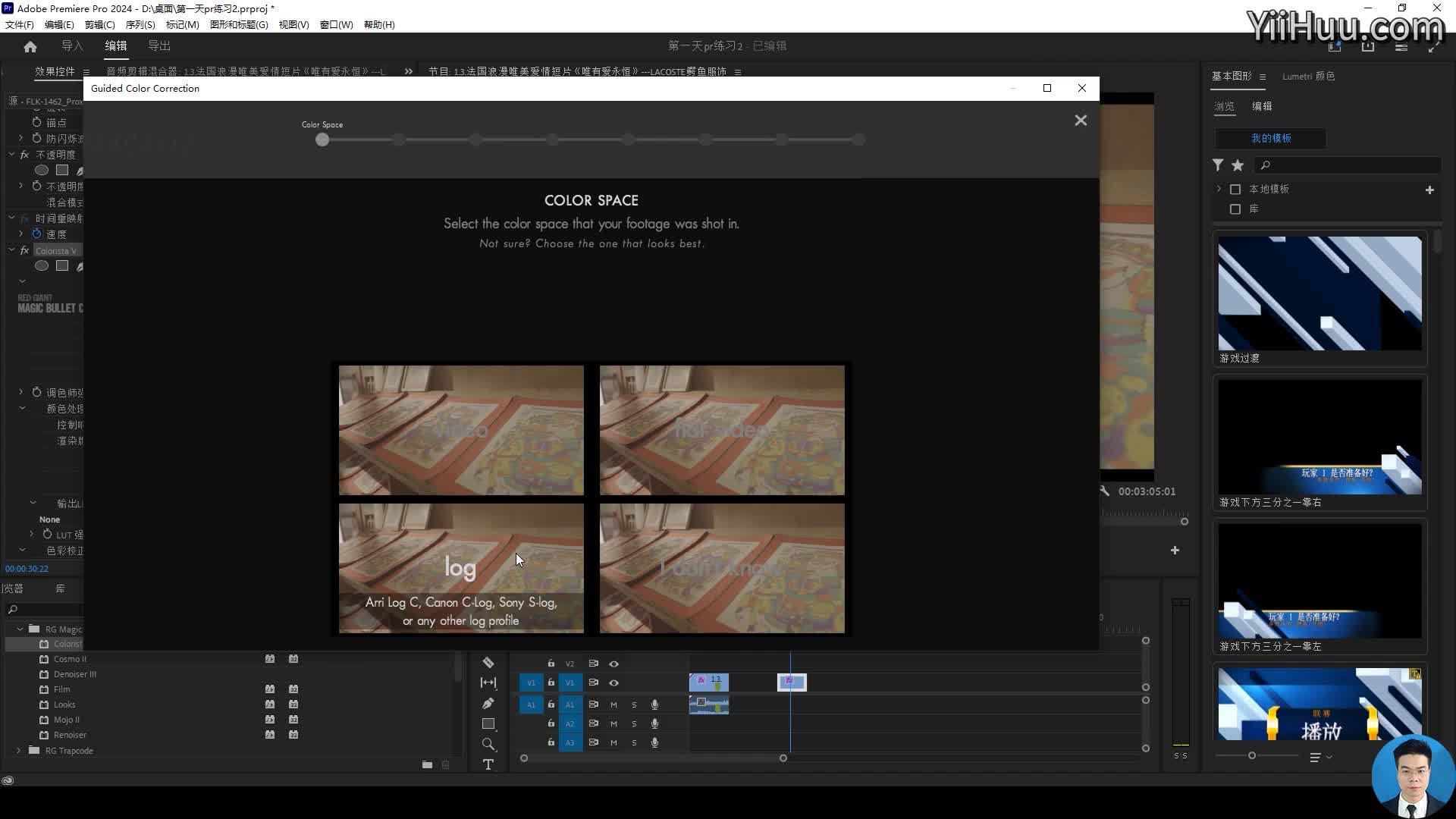Expand the RG Trapcode effects folder
Image resolution: width=1456 pixels, height=819 pixels.
click(19, 751)
